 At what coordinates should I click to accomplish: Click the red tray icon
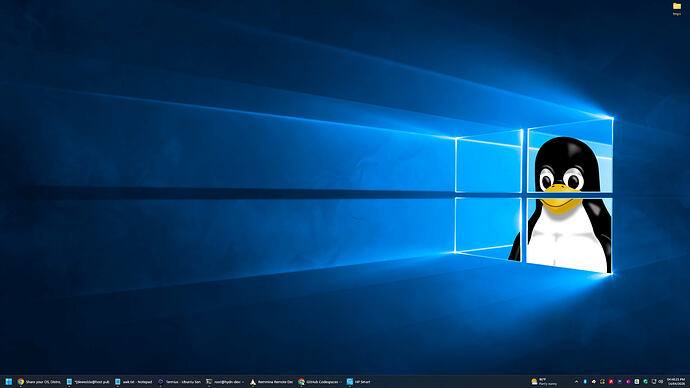pos(611,382)
